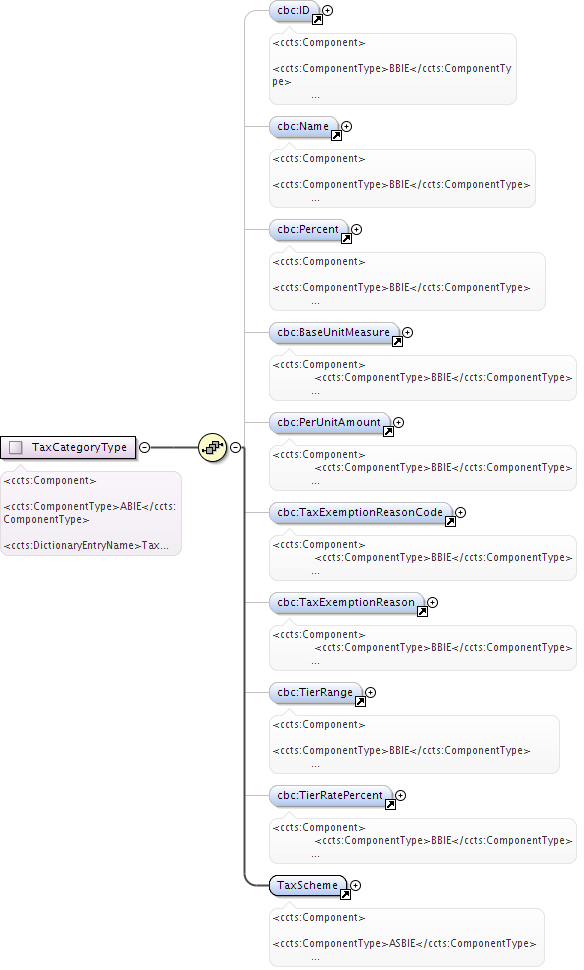This screenshot has height=970, width=584.
Task: Click the annotation under cbc:TierRange
Action: (414, 744)
